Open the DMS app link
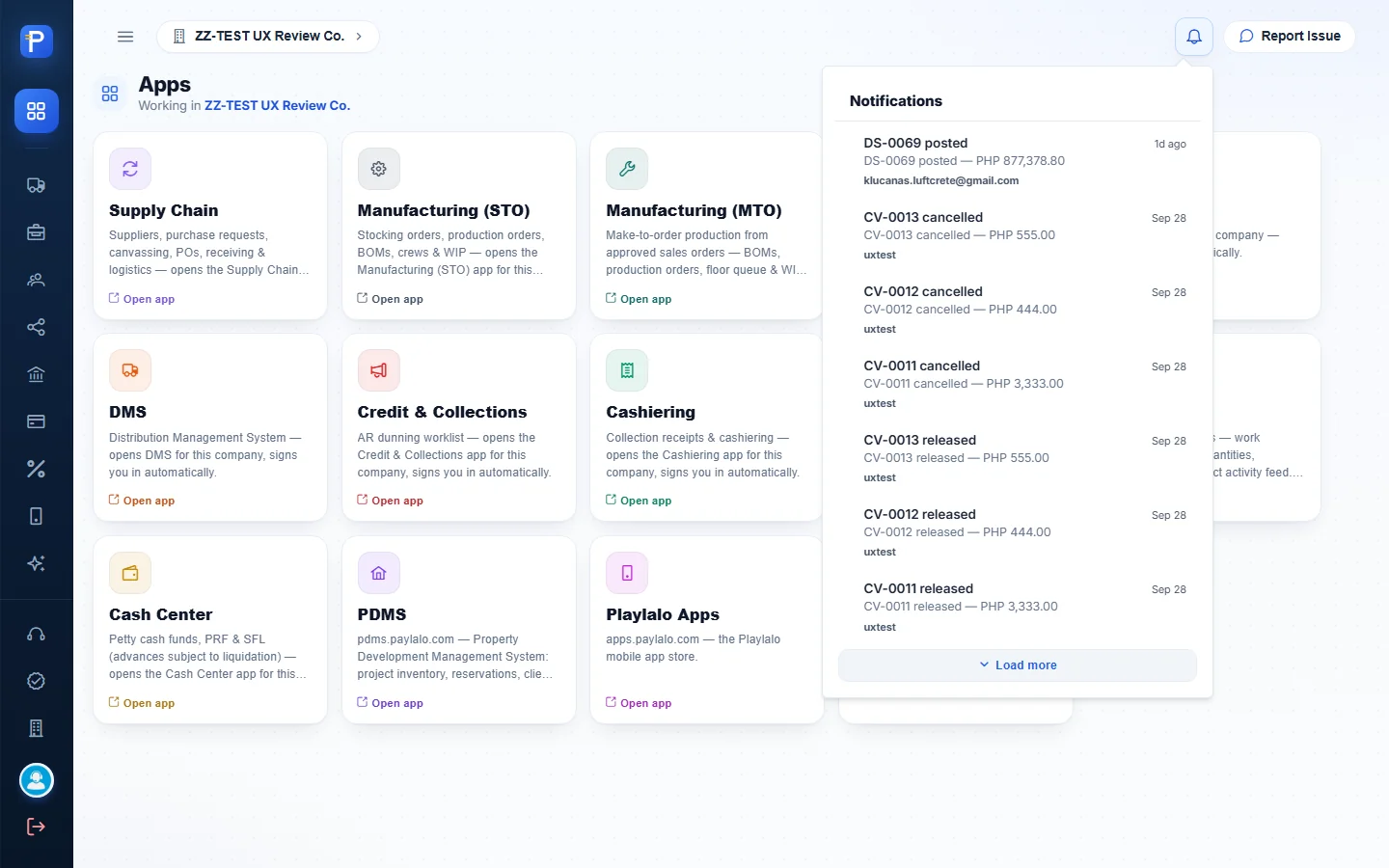The image size is (1389, 868). [x=142, y=501]
